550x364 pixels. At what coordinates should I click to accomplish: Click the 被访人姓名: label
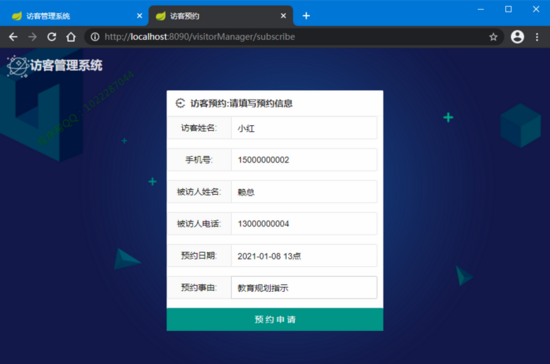tap(199, 192)
